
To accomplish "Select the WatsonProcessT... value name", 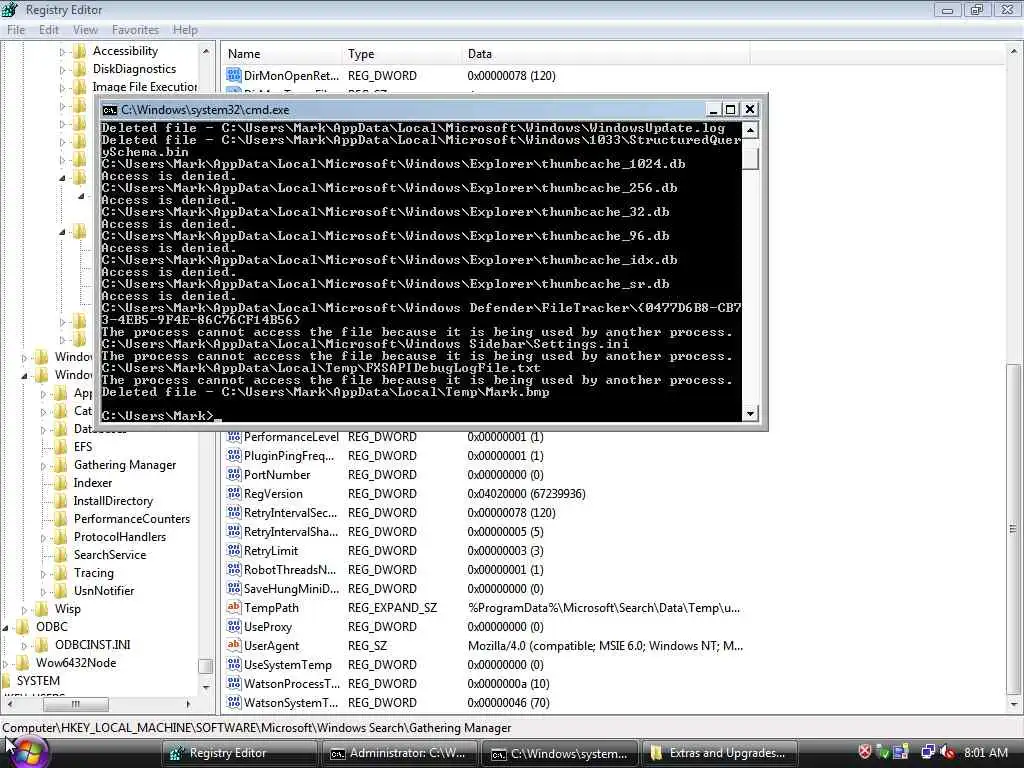I will point(292,684).
